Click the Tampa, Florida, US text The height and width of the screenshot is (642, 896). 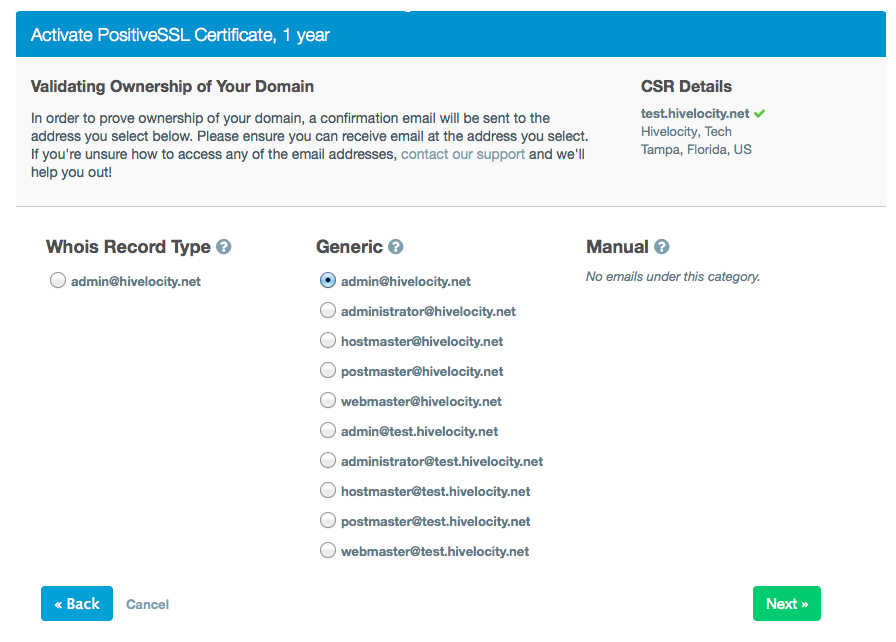[696, 150]
